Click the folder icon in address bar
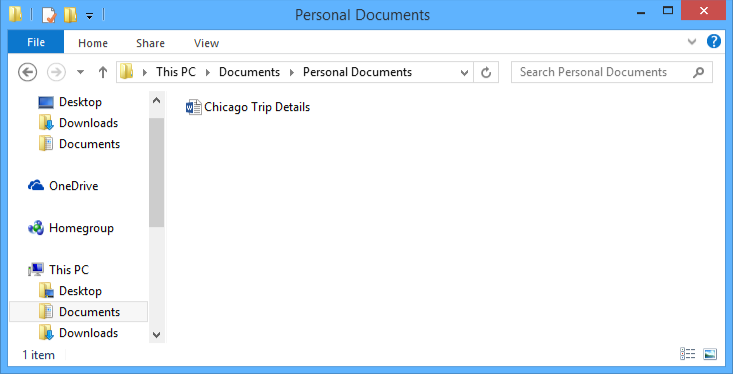Viewport: 733px width, 374px height. (127, 72)
